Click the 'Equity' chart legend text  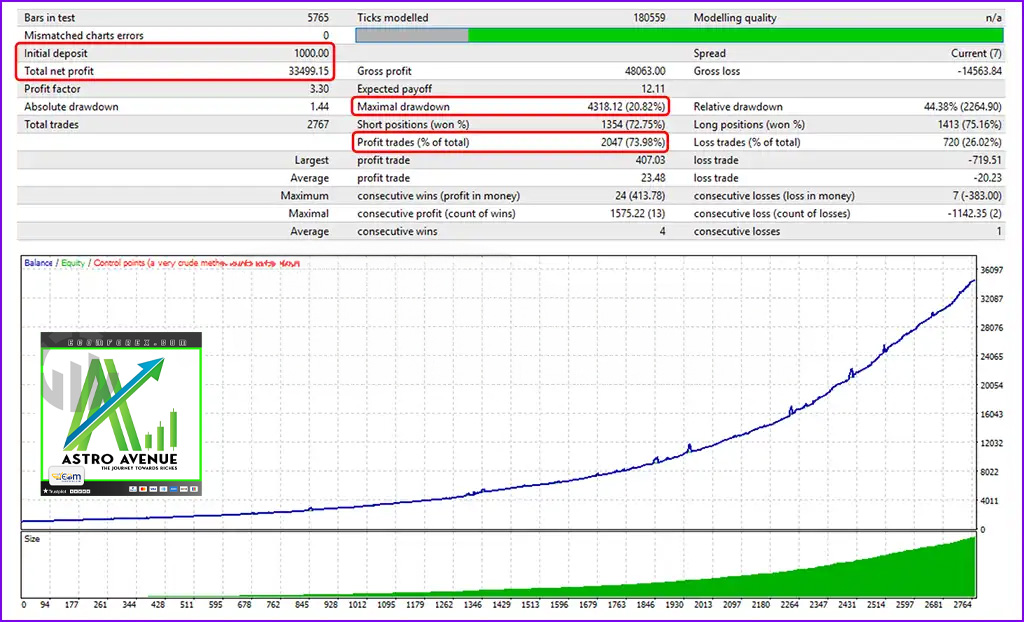click(x=72, y=263)
